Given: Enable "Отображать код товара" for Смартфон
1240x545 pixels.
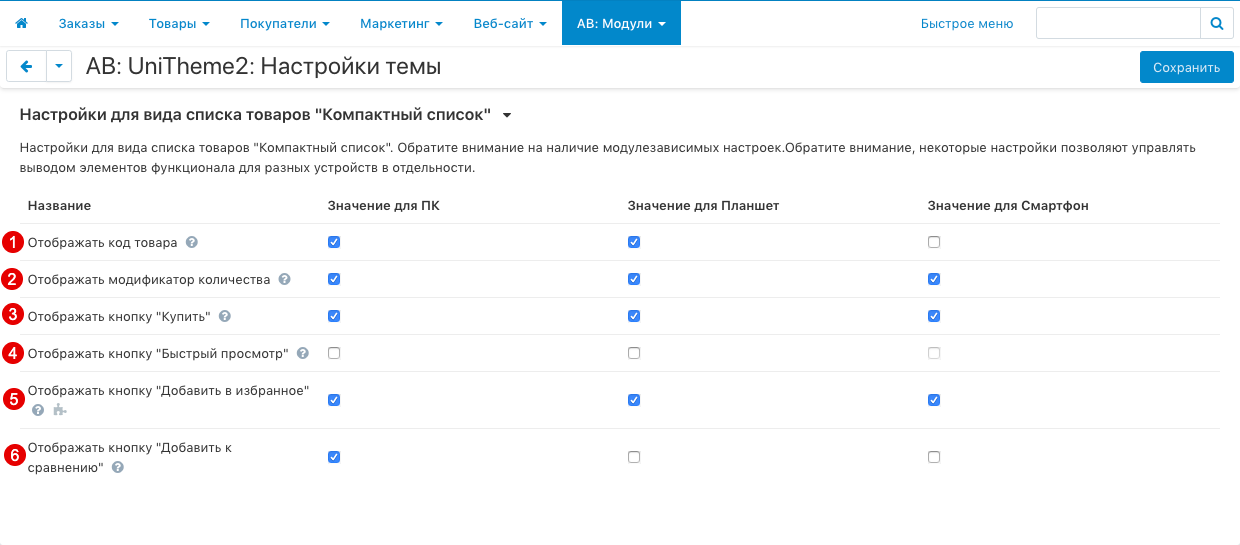Looking at the screenshot, I should pos(934,242).
